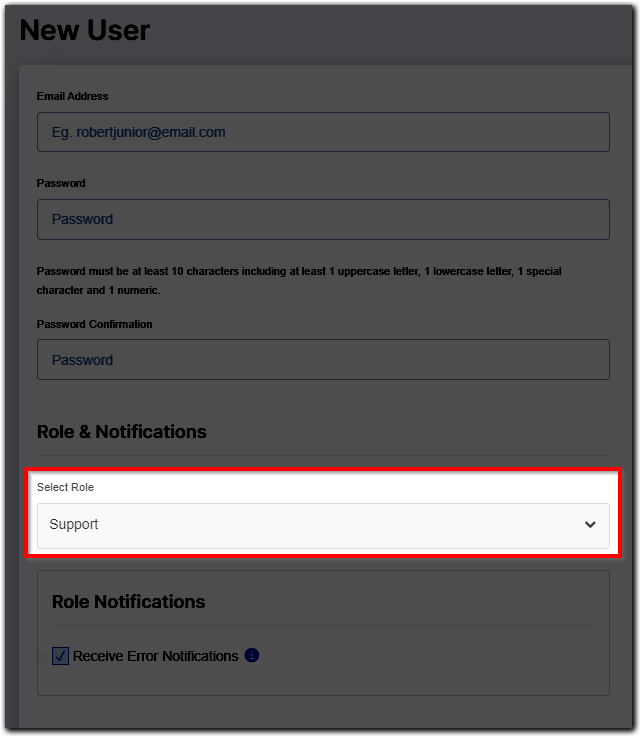Image resolution: width=641 pixels, height=737 pixels.
Task: Click the Password Confirmation field label
Action: click(95, 324)
